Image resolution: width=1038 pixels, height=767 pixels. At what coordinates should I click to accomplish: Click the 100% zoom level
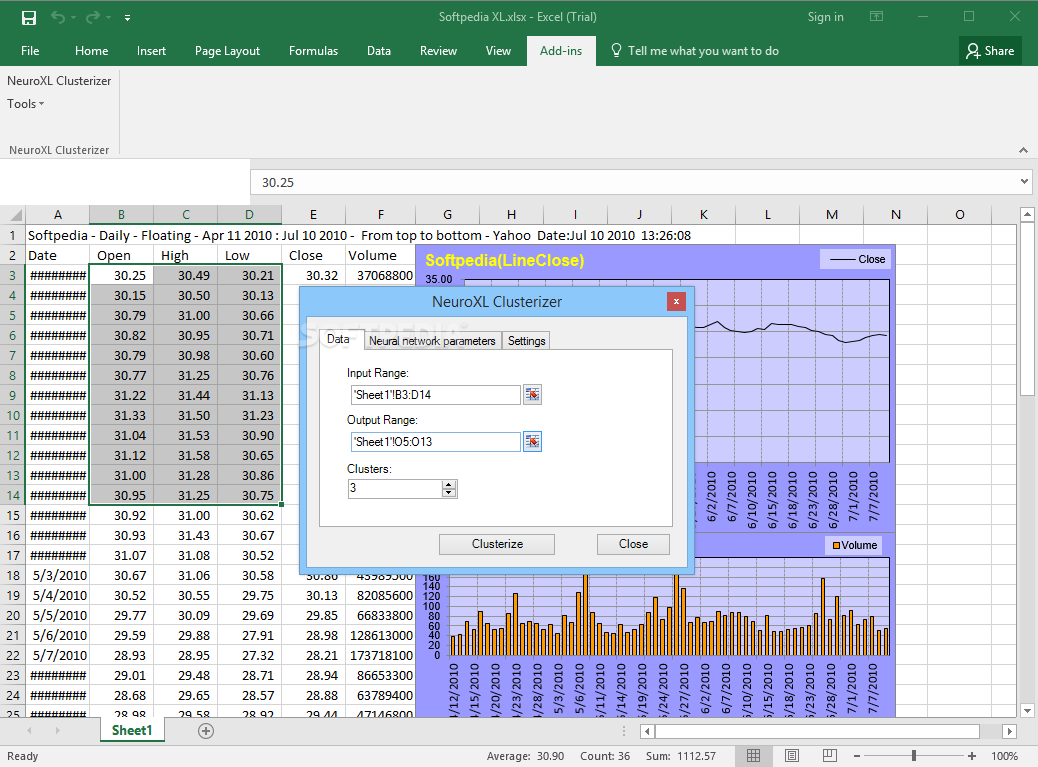click(1004, 756)
